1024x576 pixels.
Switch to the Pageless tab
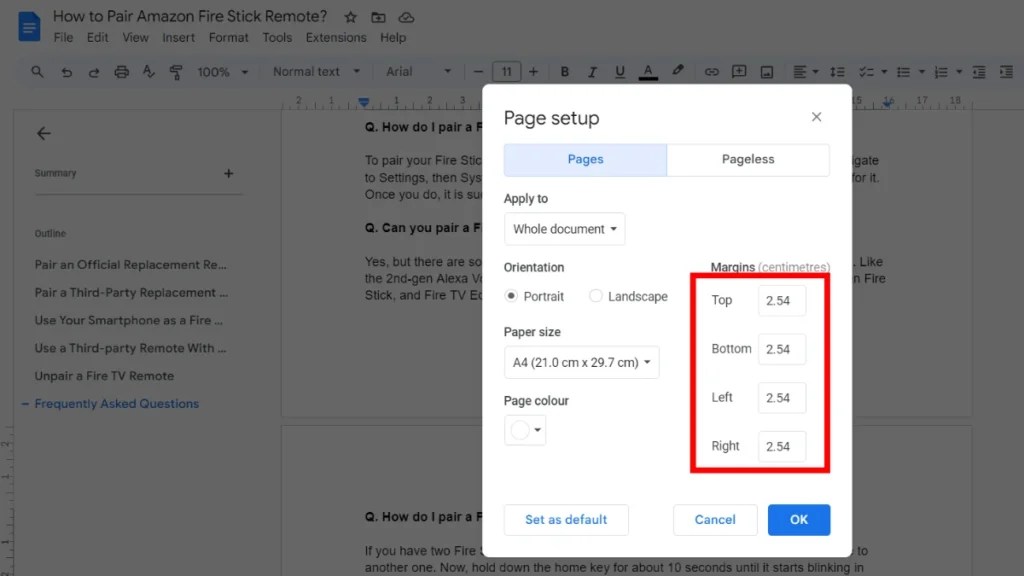748,159
